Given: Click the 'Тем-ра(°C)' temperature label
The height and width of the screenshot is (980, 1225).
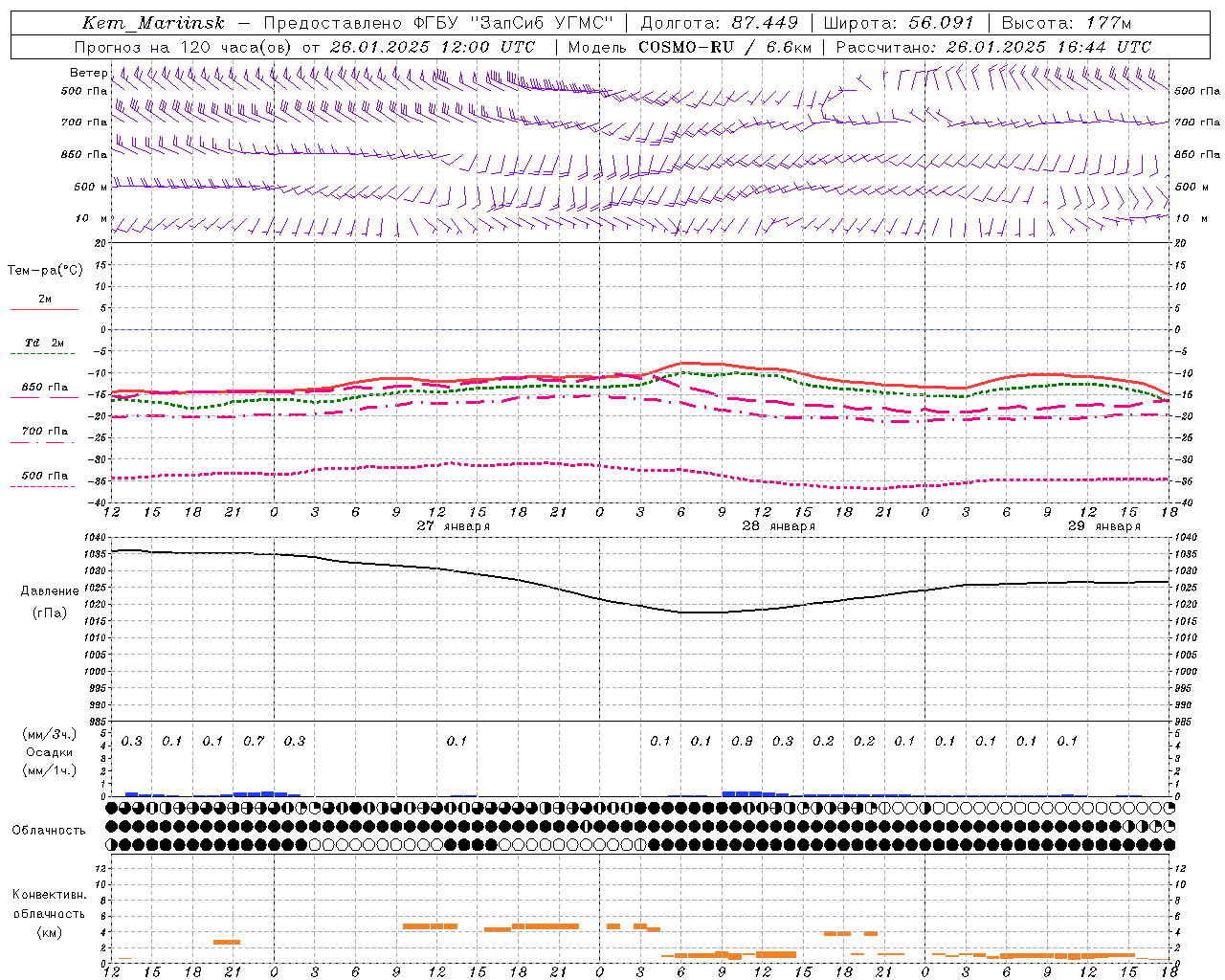Looking at the screenshot, I should 45,271.
